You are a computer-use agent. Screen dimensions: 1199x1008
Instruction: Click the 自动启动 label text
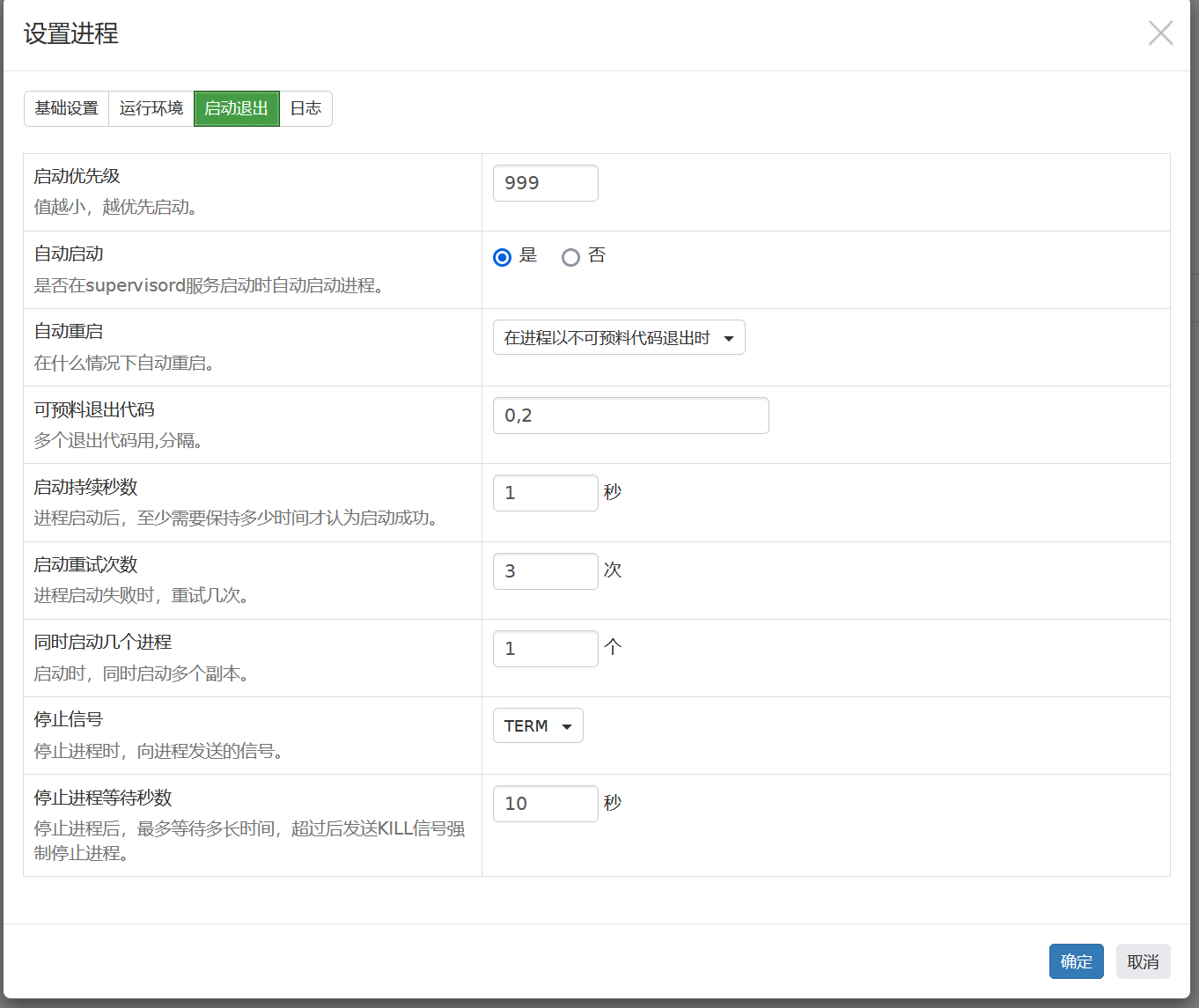pos(69,254)
